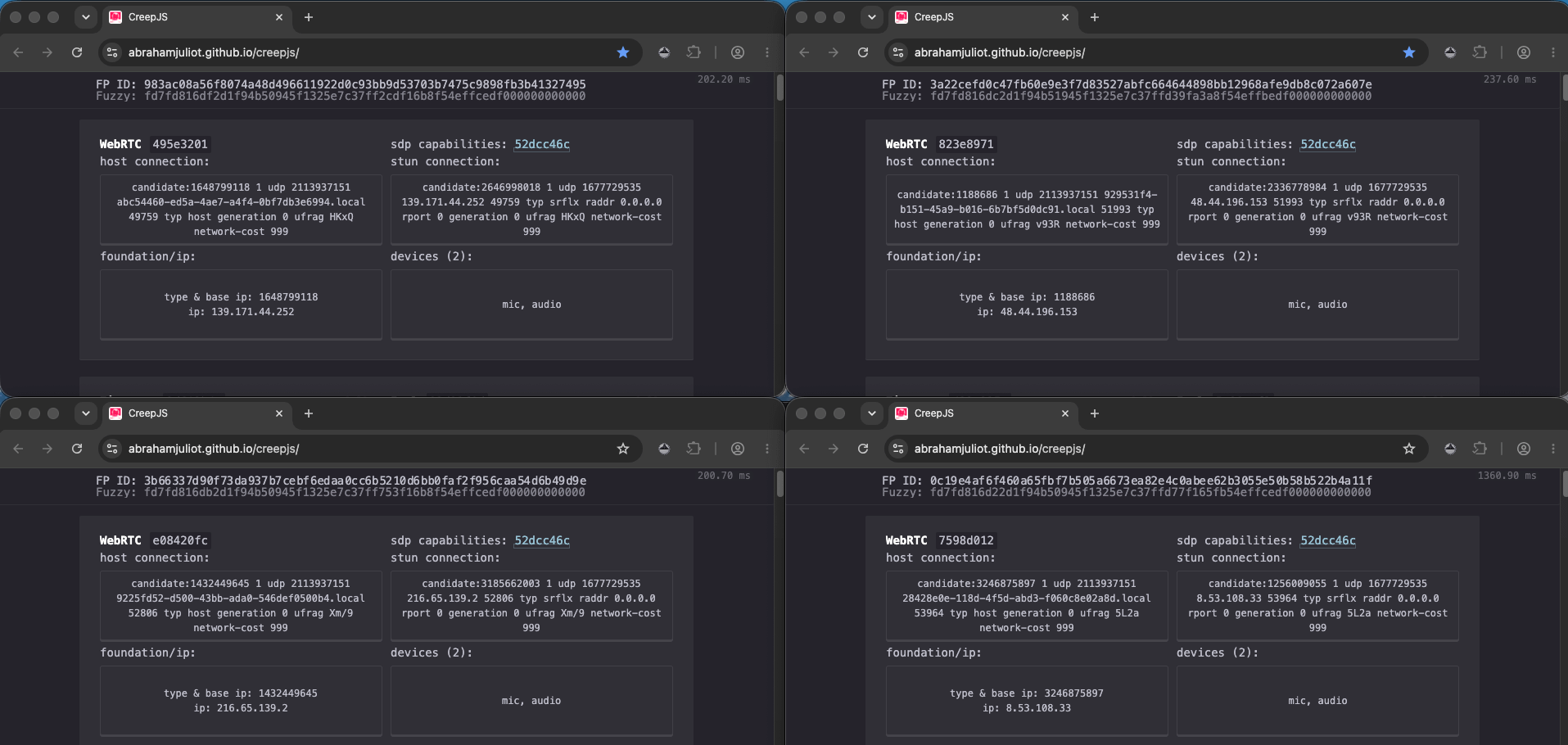Viewport: 1568px width, 745px height.
Task: Open the profile icon in the 48.44.196.153 window
Action: (1524, 52)
